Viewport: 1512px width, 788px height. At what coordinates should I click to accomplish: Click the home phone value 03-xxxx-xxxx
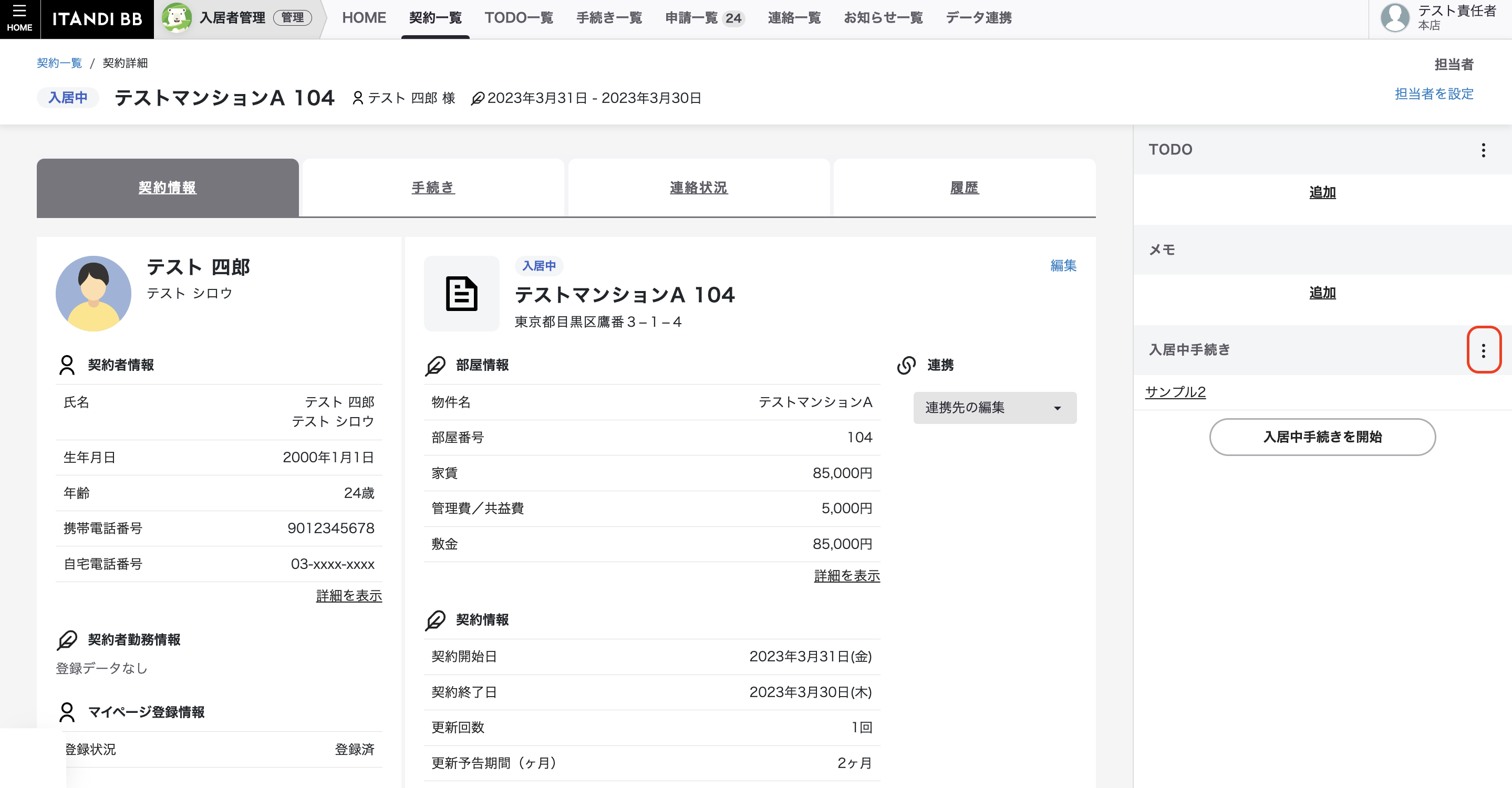coord(333,564)
